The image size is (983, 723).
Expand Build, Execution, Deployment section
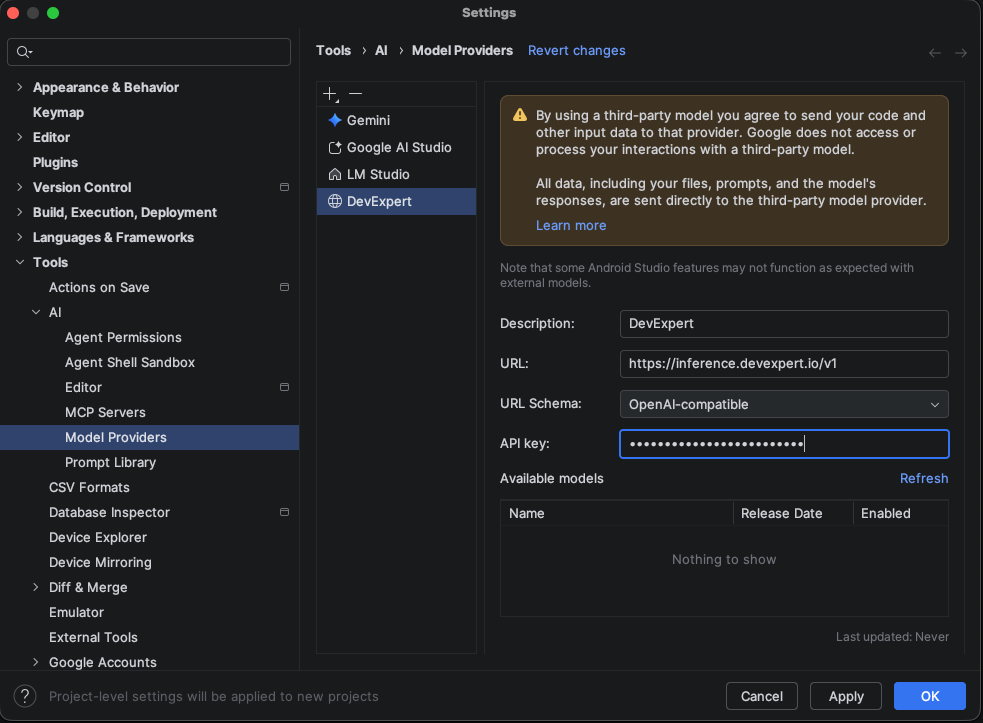19,213
